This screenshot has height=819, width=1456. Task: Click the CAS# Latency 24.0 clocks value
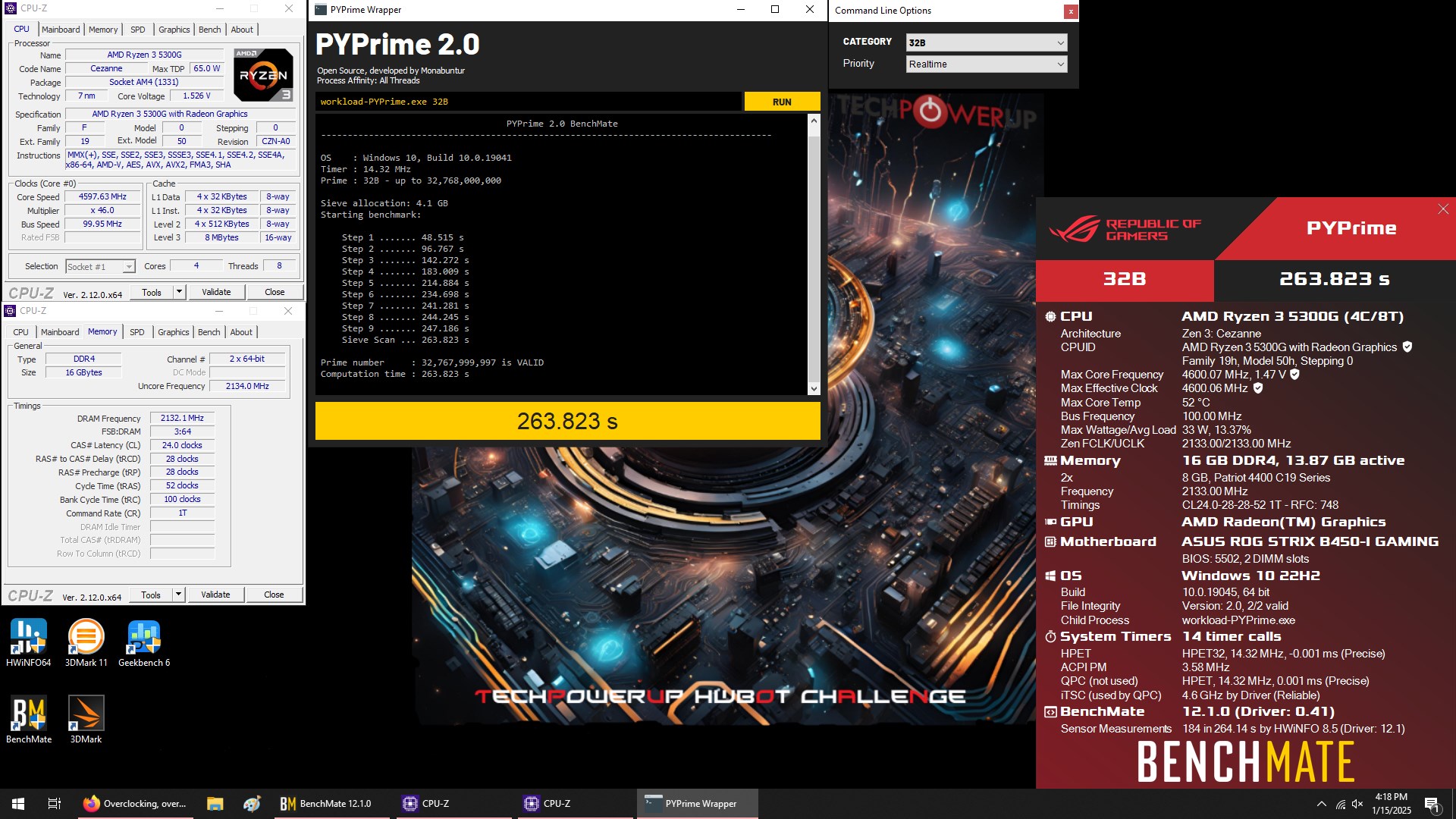pyautogui.click(x=182, y=445)
